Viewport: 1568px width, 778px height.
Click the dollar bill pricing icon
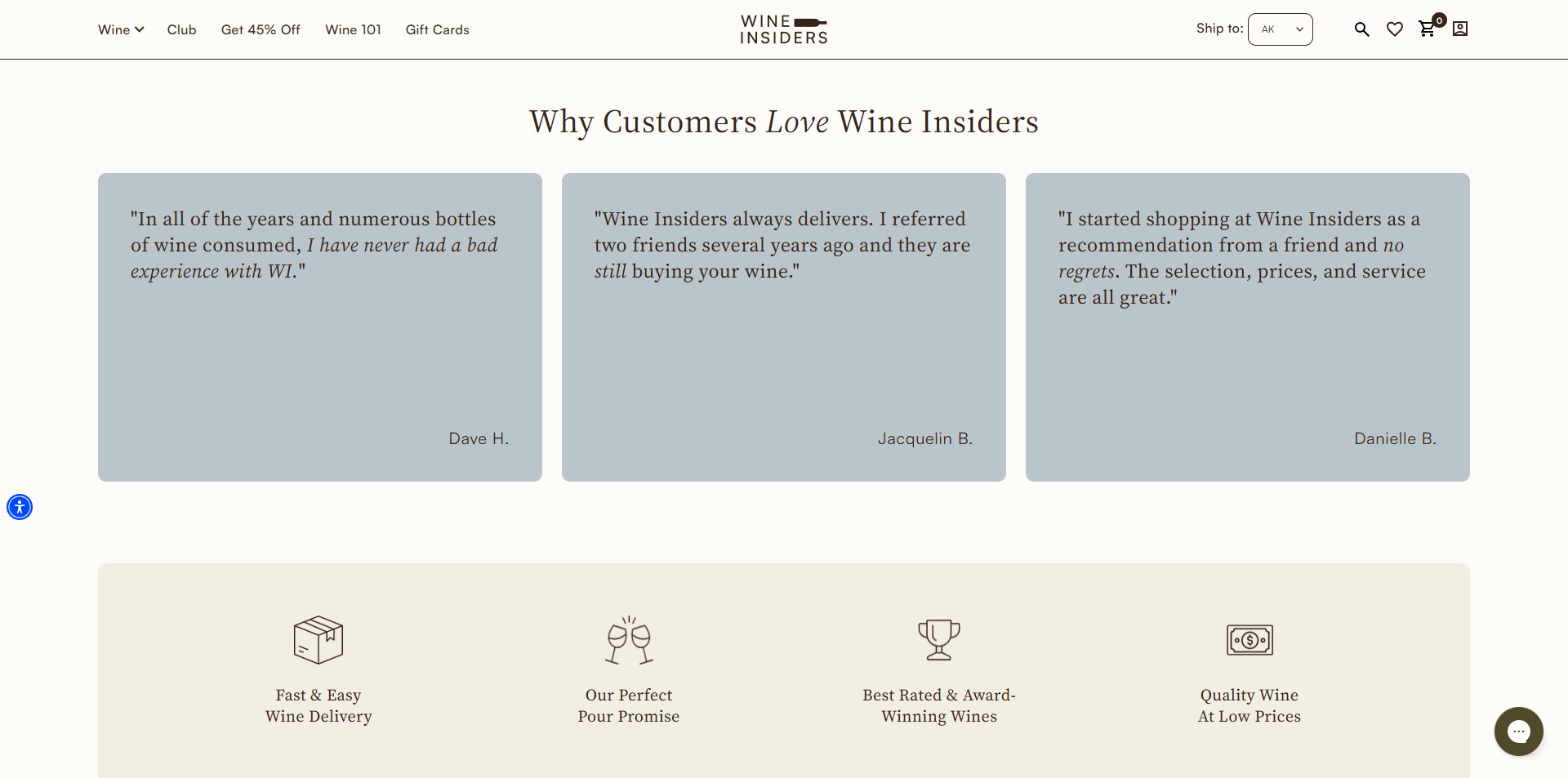tap(1249, 640)
